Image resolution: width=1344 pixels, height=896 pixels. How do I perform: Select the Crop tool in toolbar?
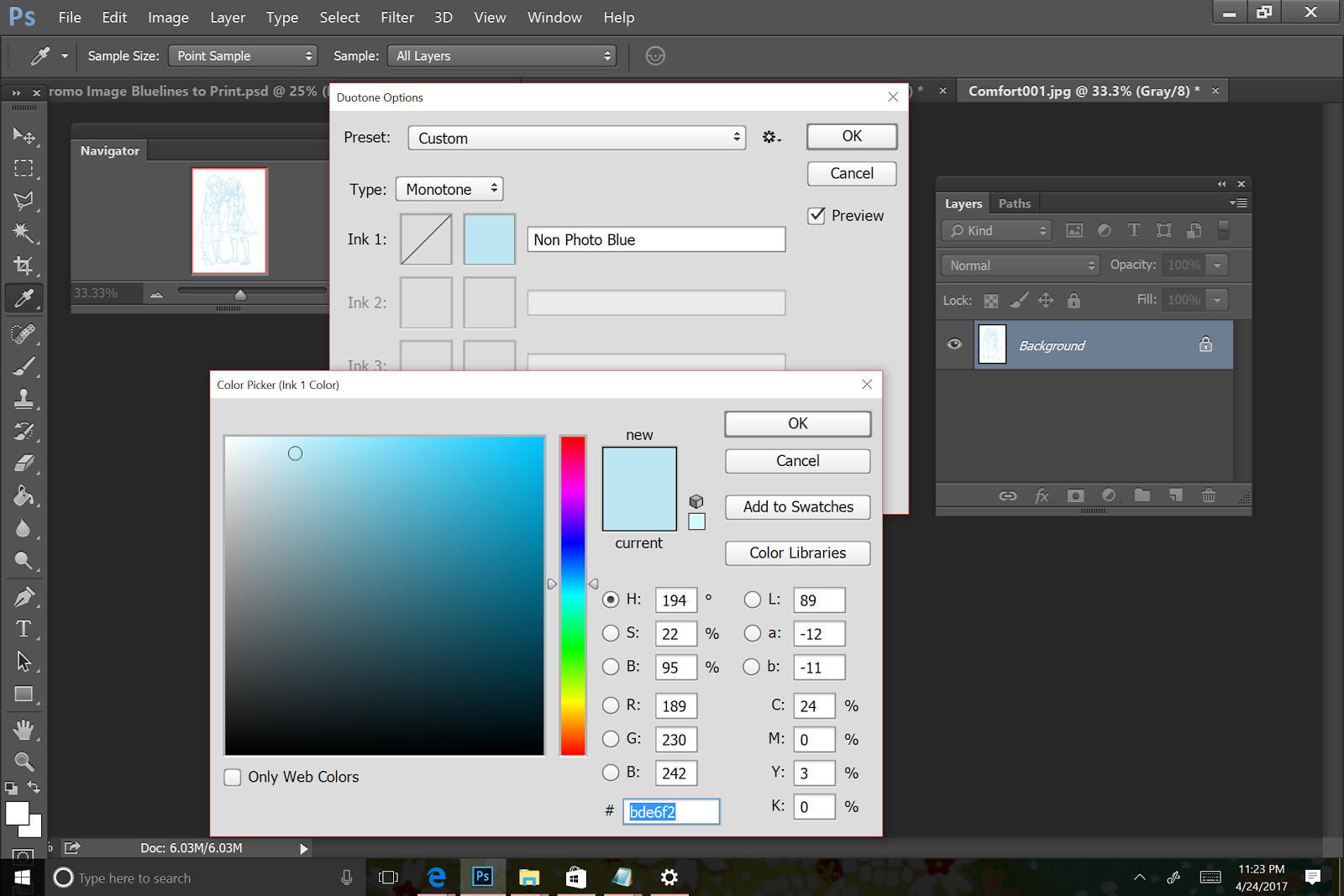click(24, 266)
